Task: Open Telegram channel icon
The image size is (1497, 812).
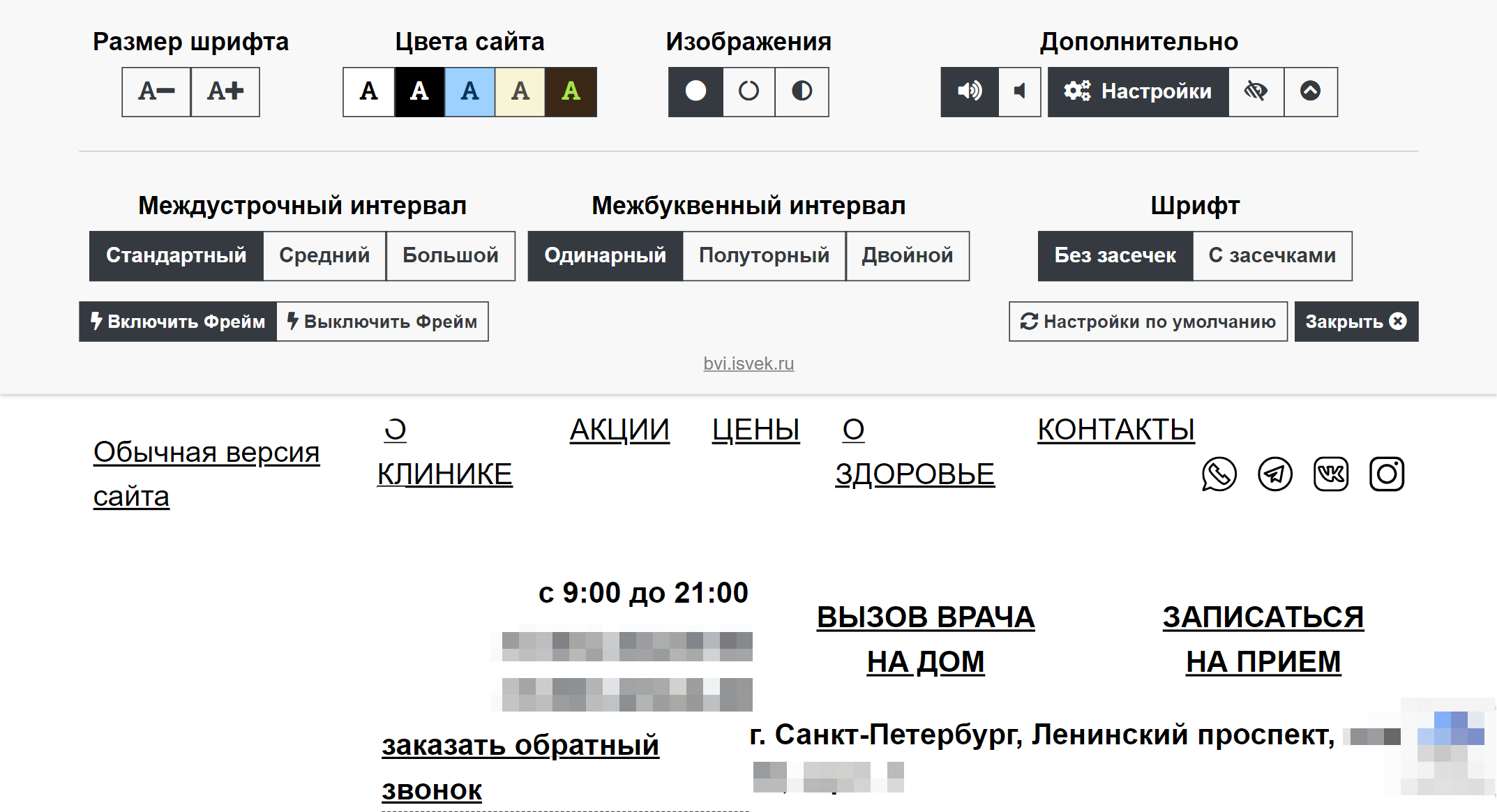Action: pyautogui.click(x=1274, y=474)
